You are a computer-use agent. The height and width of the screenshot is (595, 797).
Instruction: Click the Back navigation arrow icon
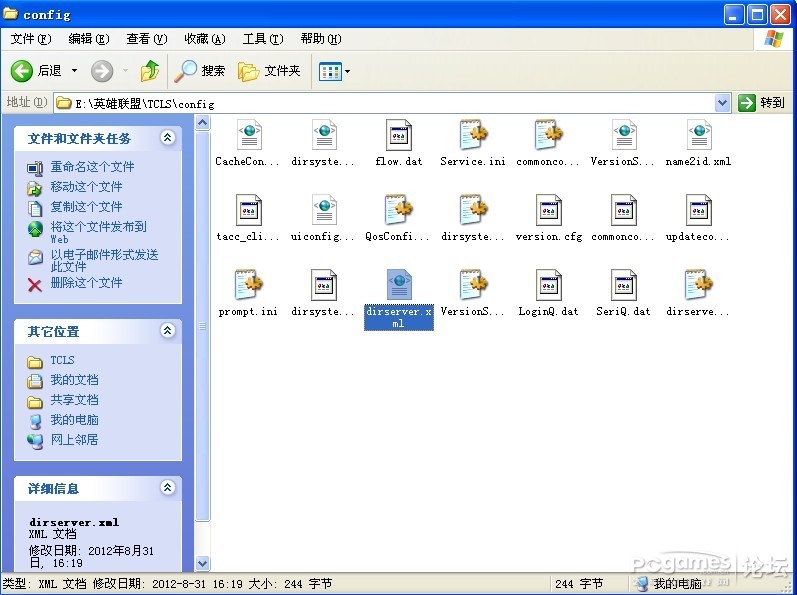click(x=22, y=71)
